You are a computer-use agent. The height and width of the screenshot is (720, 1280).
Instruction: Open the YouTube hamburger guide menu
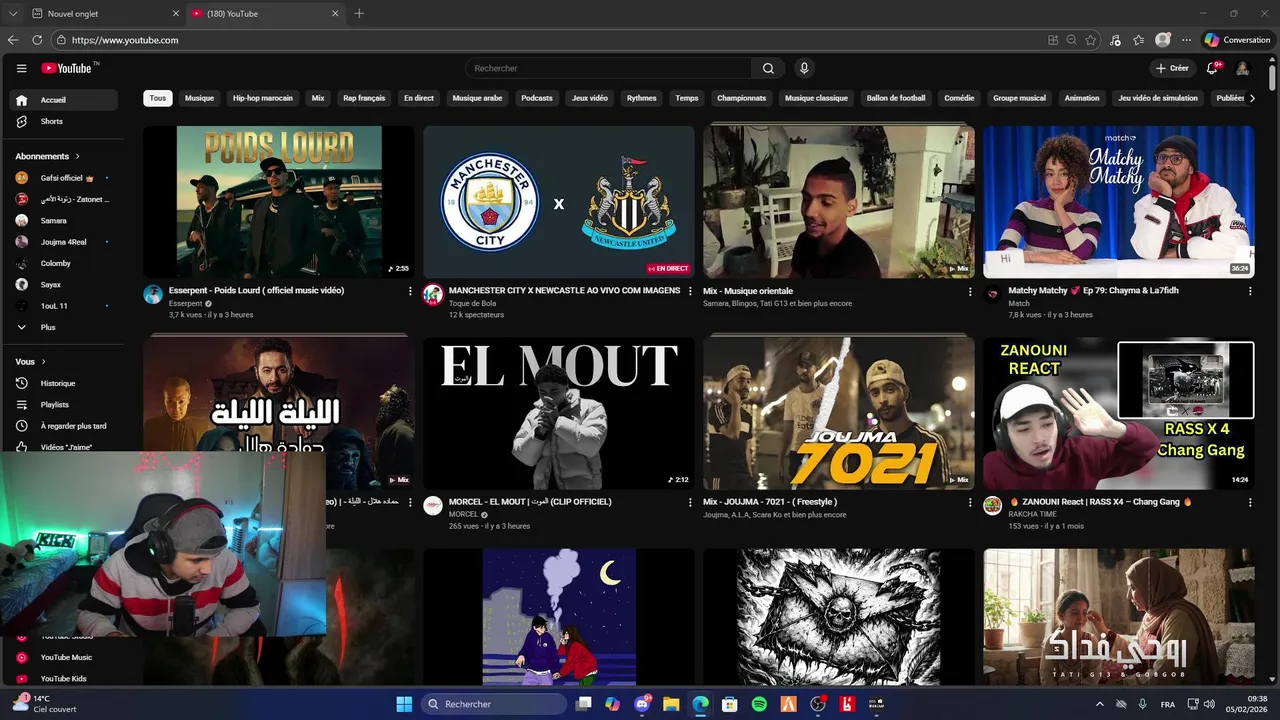[21, 68]
